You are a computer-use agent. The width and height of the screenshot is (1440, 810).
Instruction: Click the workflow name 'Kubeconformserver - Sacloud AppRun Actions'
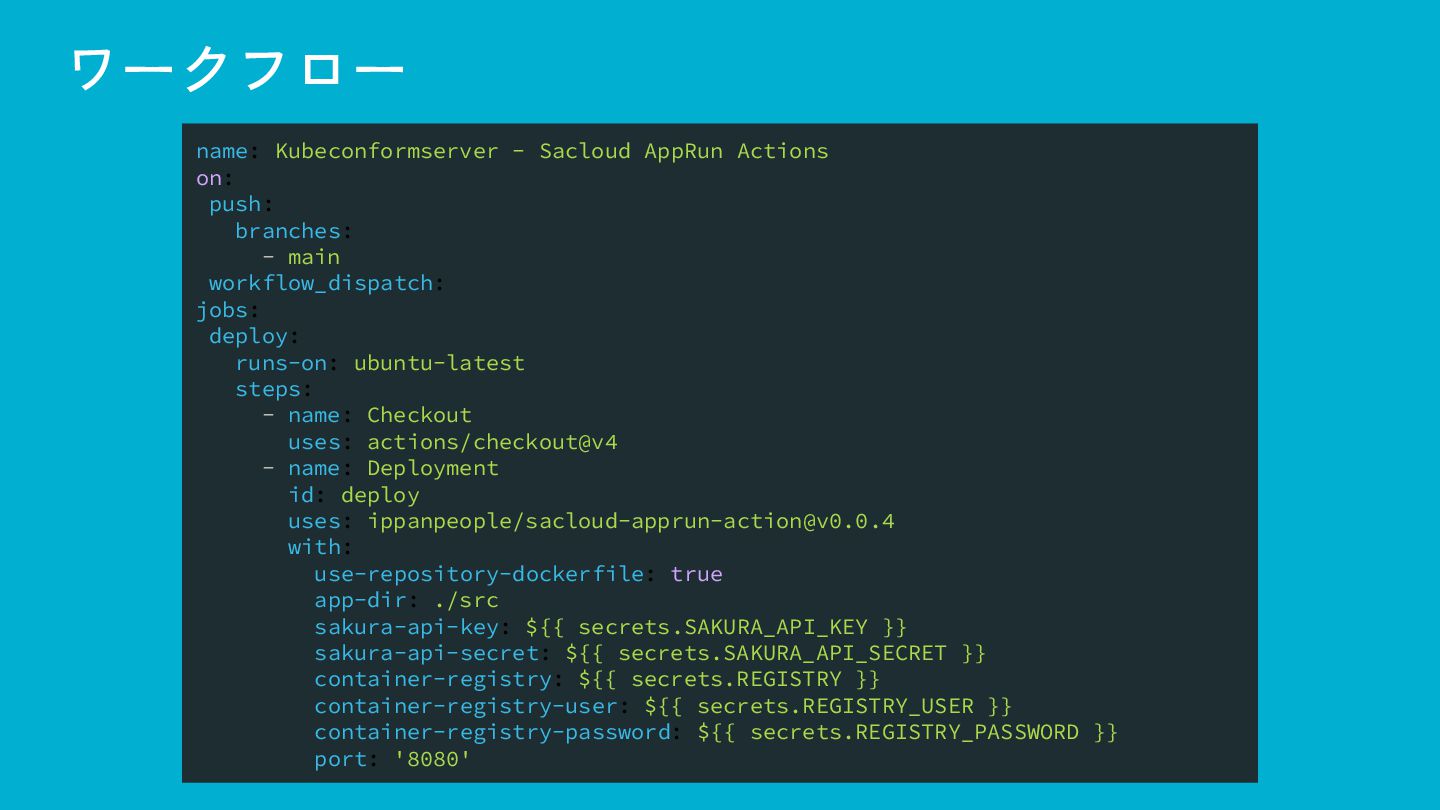552,151
